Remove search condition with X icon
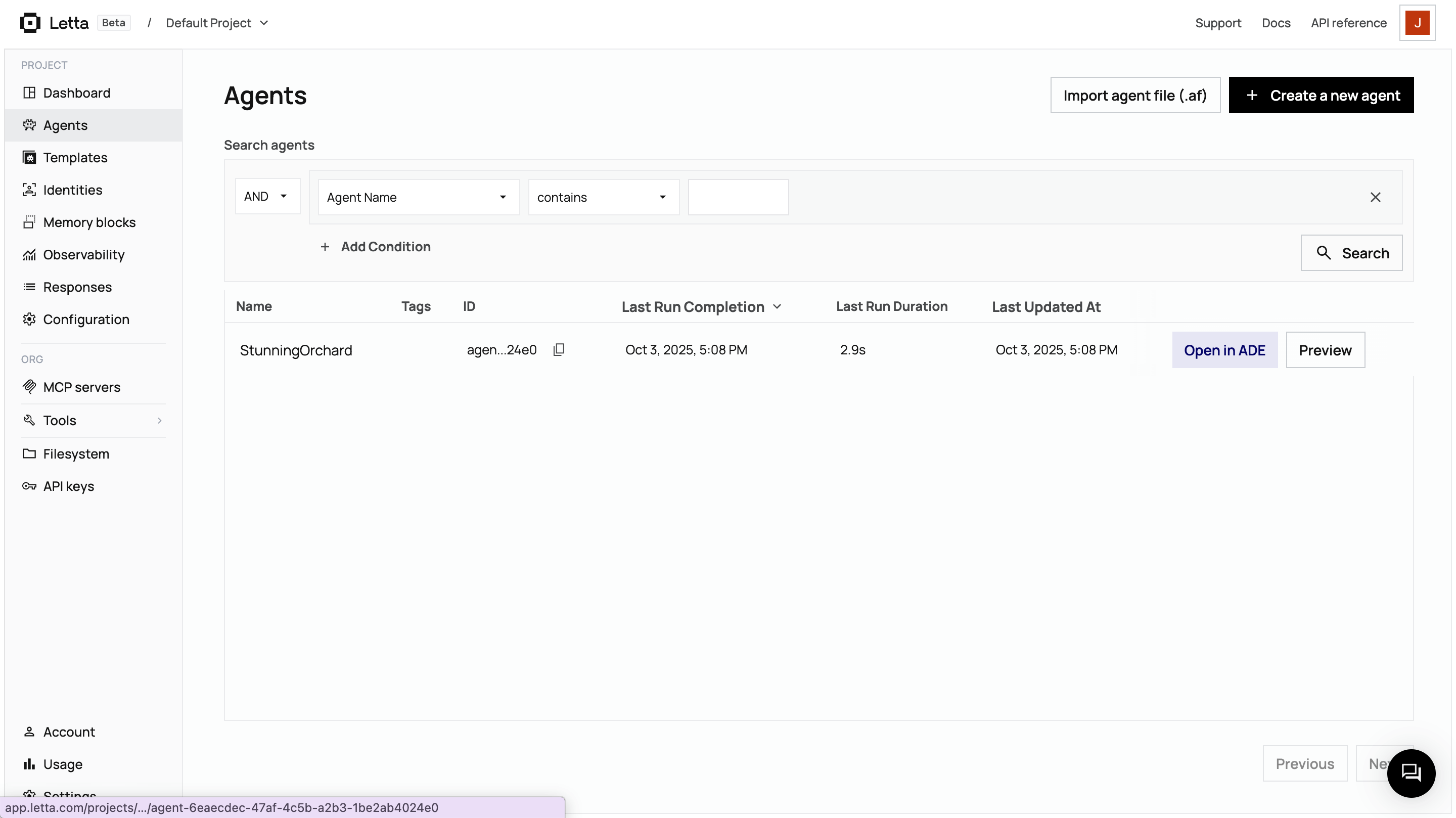The width and height of the screenshot is (1456, 818). point(1375,197)
